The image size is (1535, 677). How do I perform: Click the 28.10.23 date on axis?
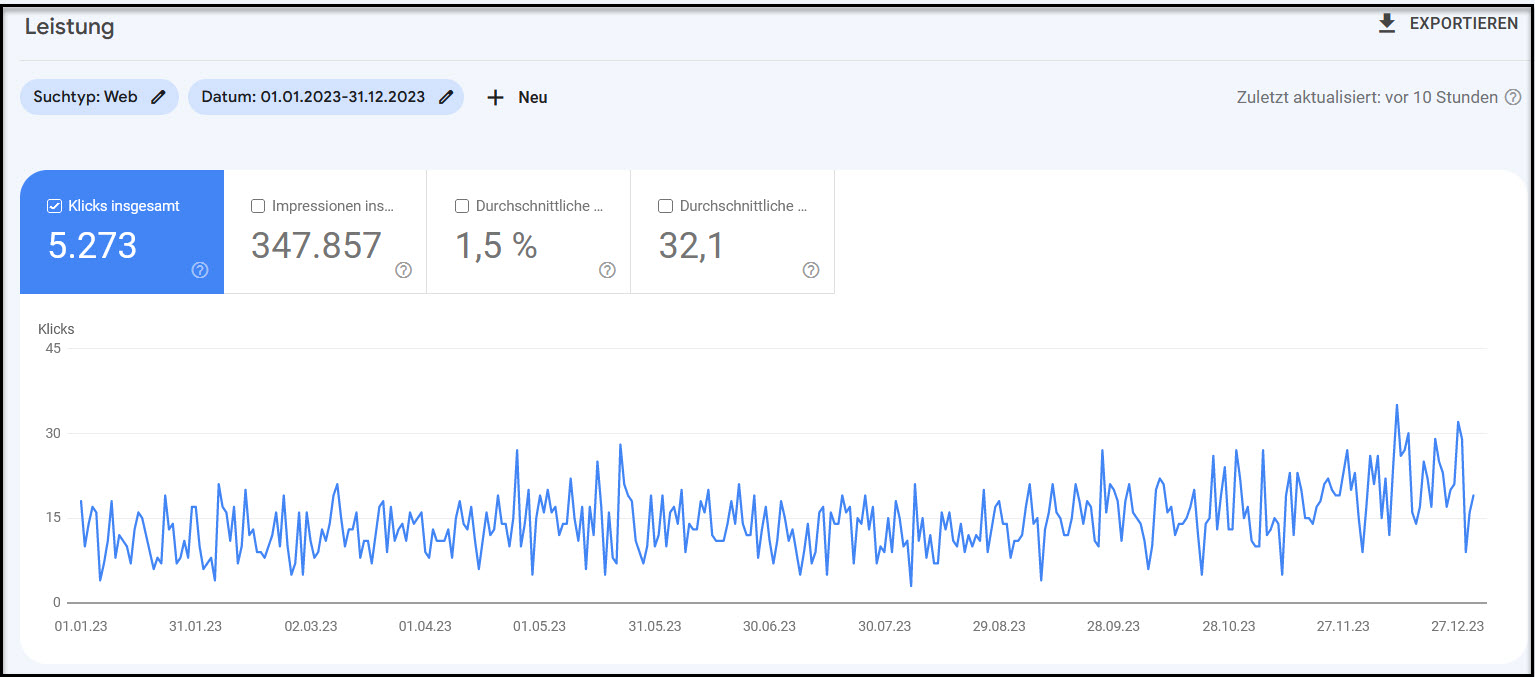(x=1228, y=626)
